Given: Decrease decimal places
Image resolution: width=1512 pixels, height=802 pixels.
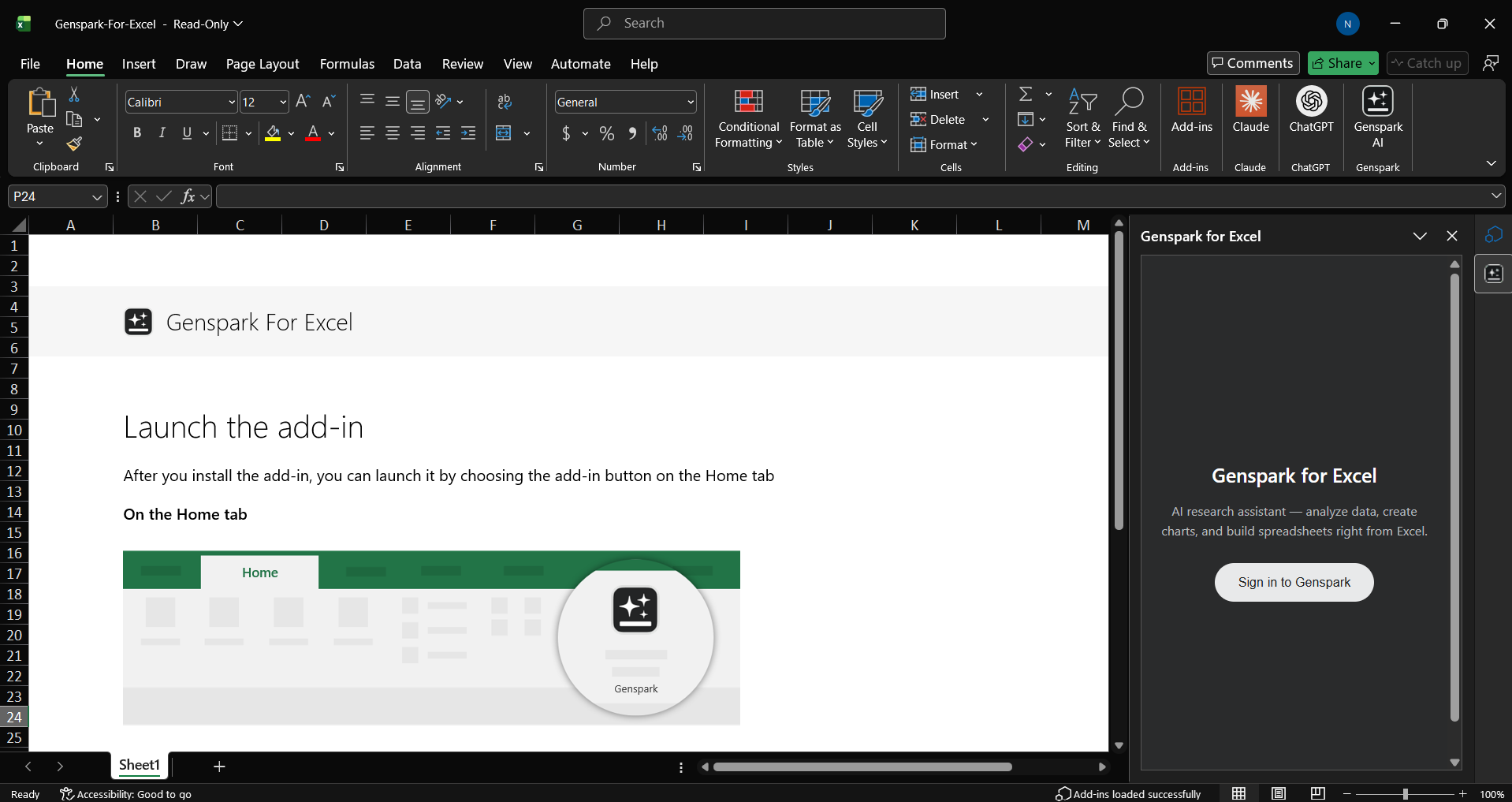Looking at the screenshot, I should pos(685,133).
